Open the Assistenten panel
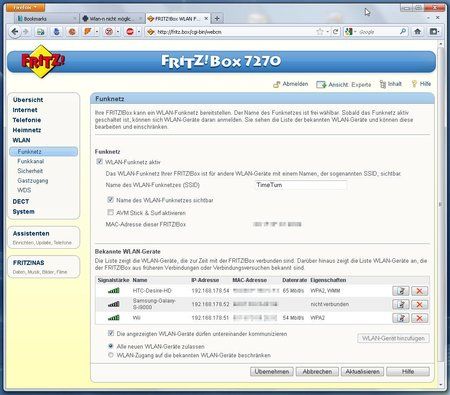 43,237
